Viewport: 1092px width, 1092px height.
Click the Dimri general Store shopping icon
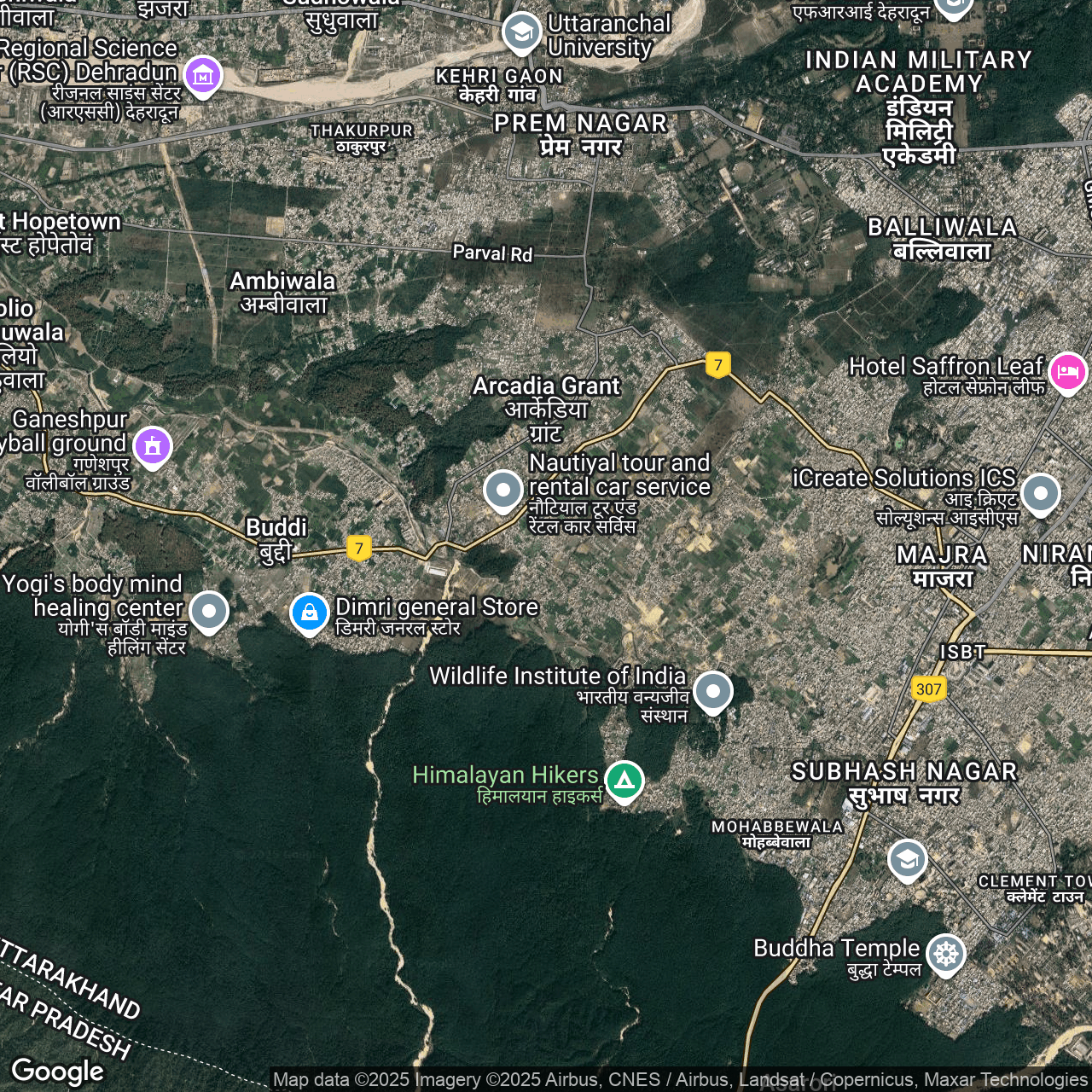310,613
